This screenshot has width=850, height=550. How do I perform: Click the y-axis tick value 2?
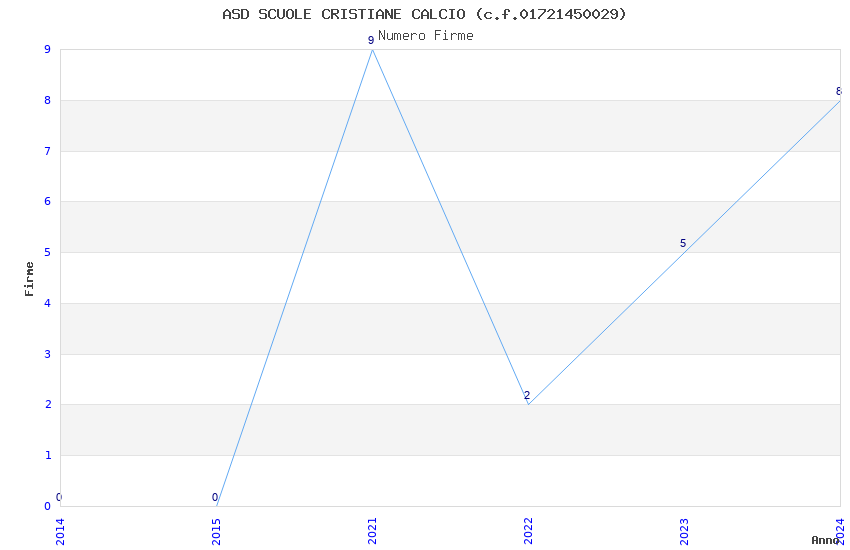tap(48, 405)
